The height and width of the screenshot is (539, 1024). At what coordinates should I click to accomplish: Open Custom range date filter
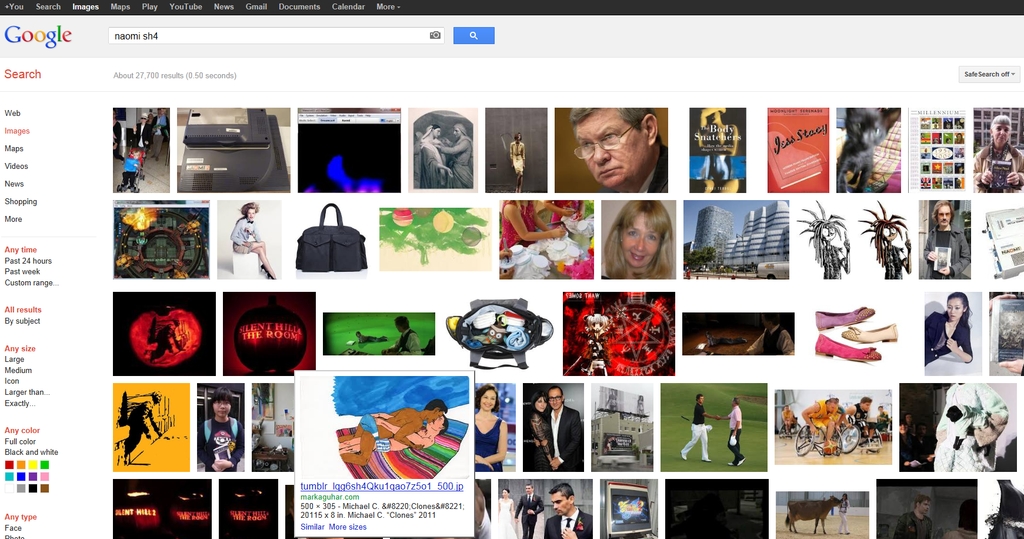31,283
